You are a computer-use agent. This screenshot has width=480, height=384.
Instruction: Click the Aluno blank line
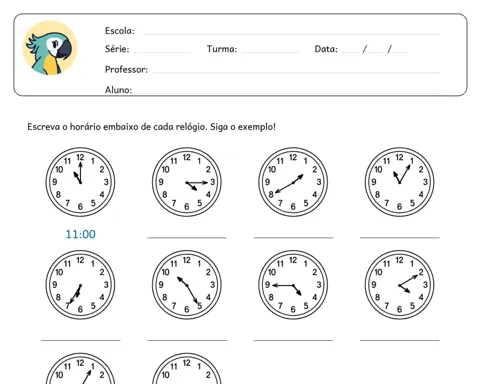[x=288, y=92]
